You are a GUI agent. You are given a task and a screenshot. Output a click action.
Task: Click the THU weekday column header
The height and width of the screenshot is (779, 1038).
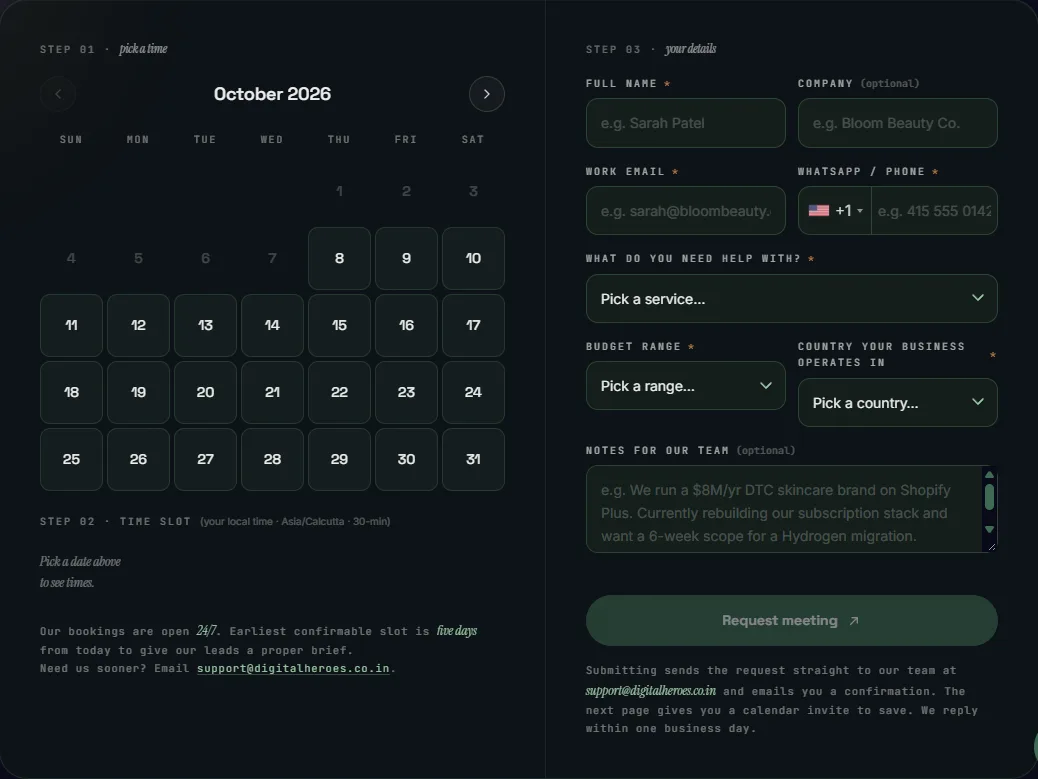pos(339,140)
